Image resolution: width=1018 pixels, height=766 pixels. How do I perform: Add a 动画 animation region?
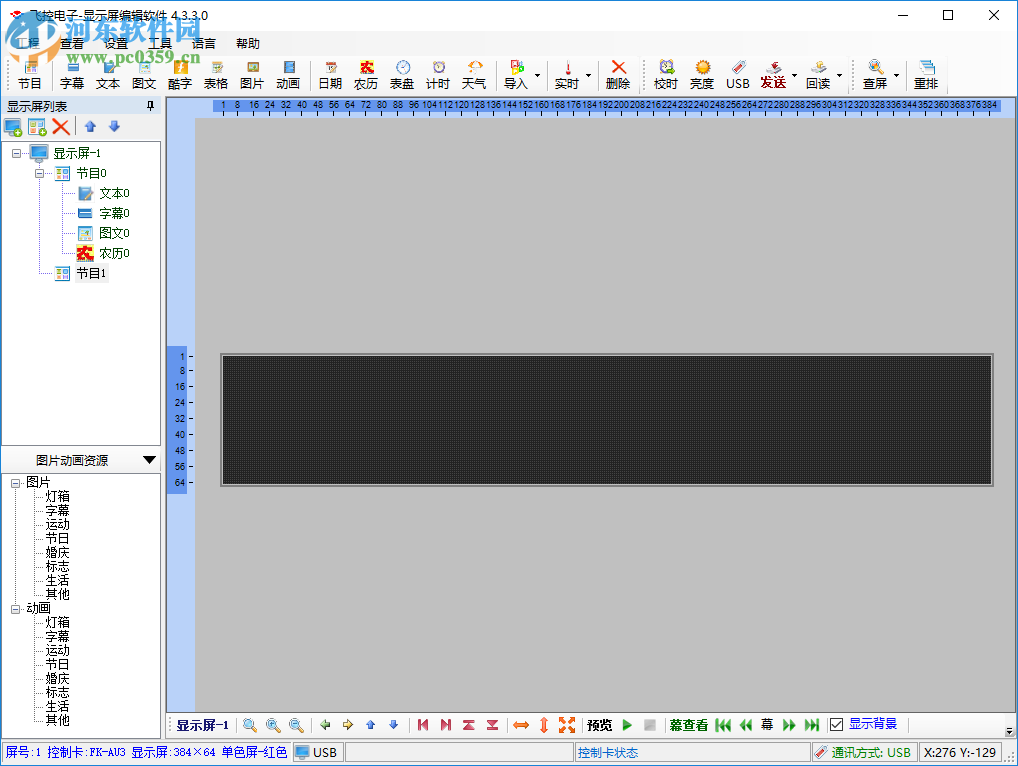[x=288, y=75]
